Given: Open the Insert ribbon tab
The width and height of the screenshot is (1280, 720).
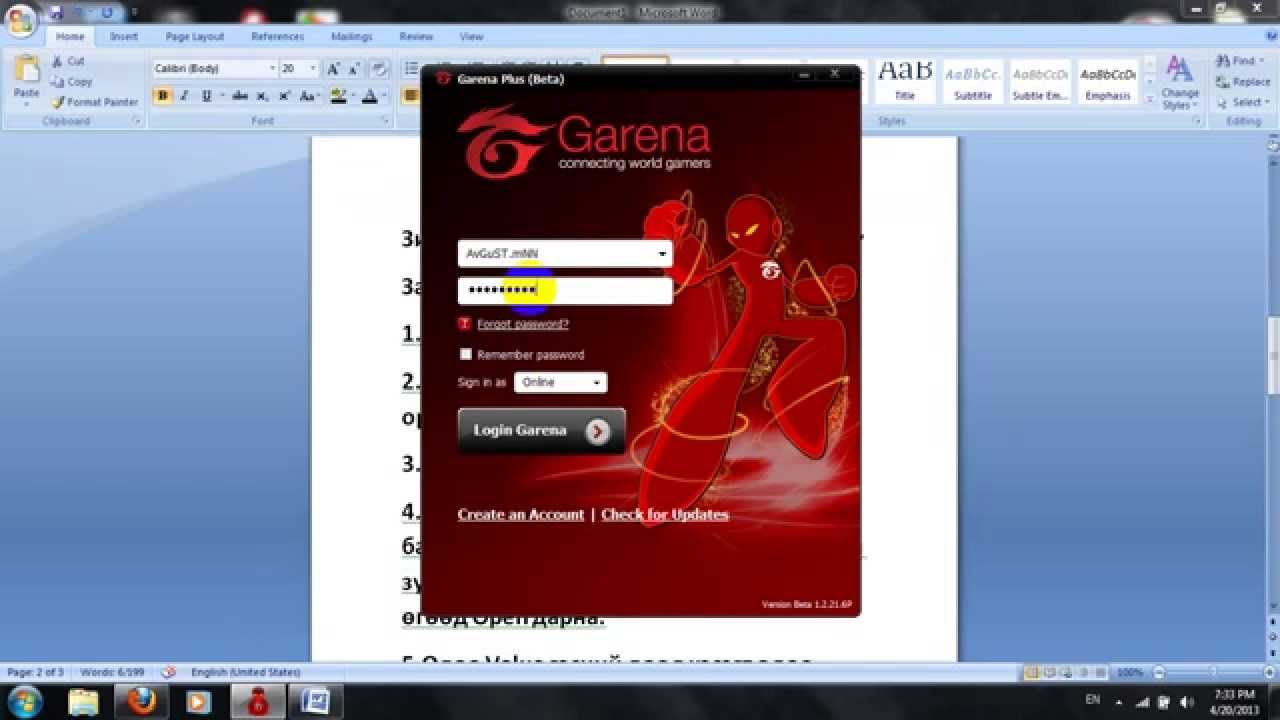Looking at the screenshot, I should point(124,36).
